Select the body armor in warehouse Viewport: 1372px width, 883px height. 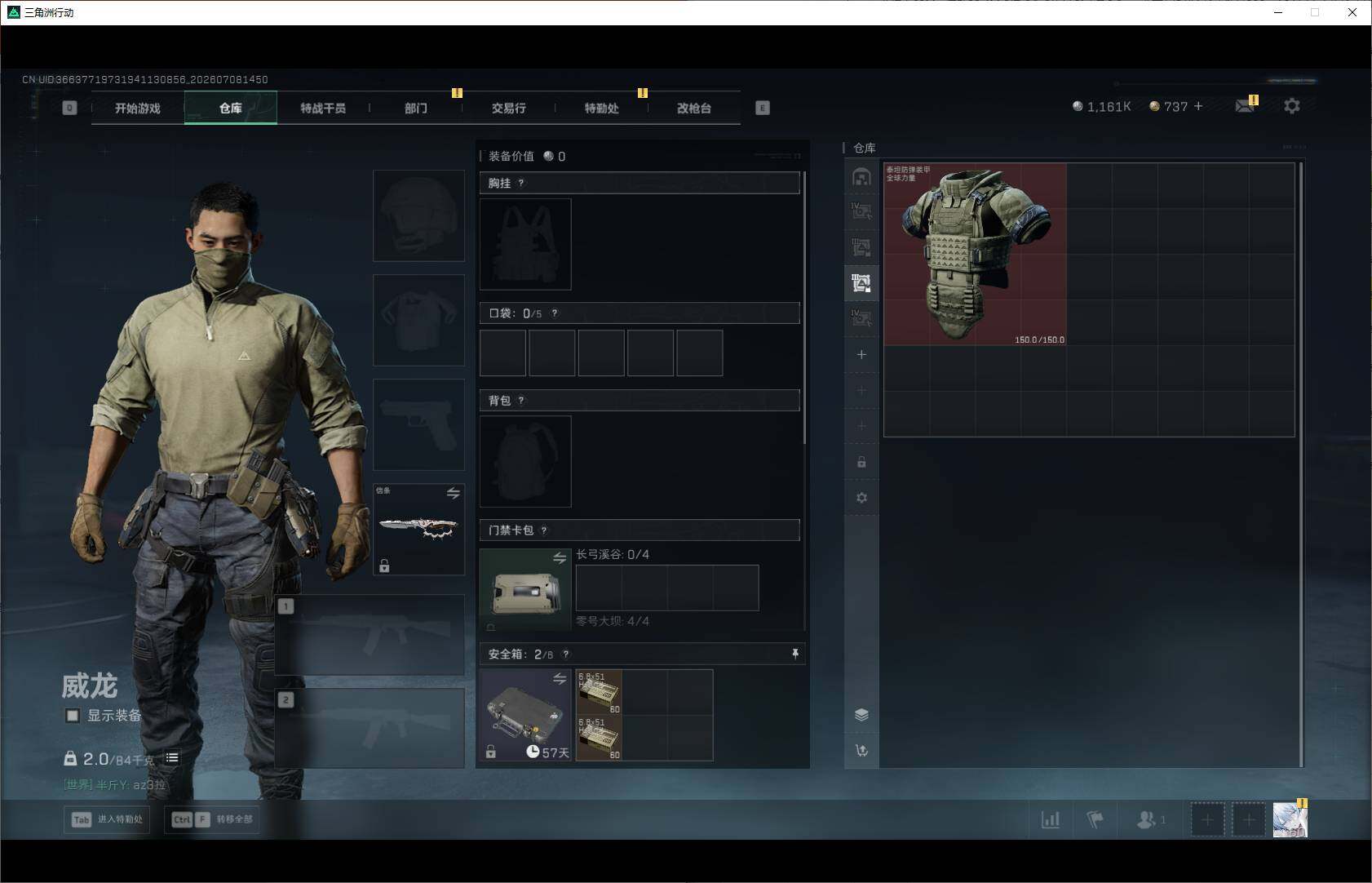(x=976, y=254)
